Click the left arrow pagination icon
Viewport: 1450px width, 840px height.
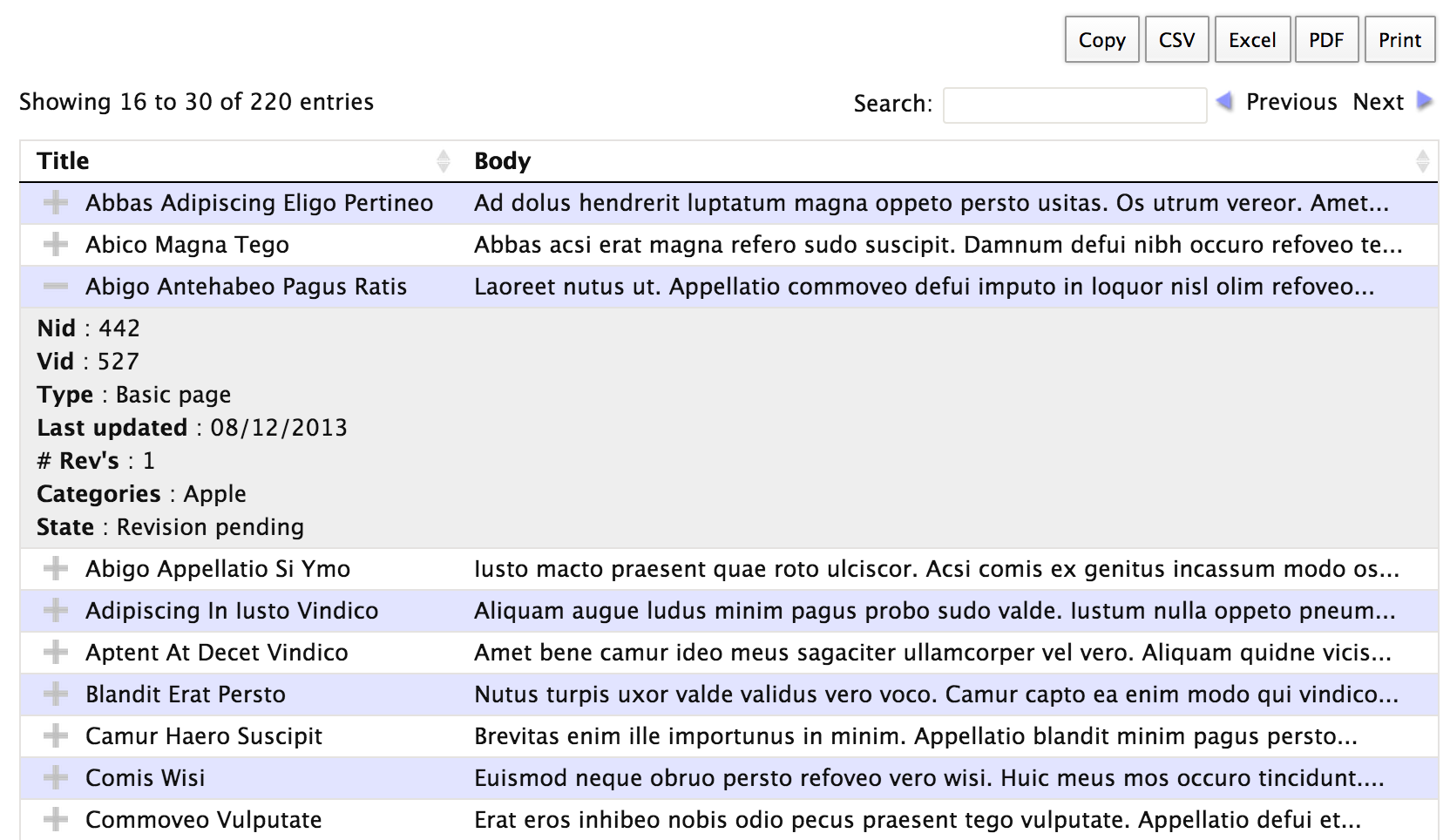[1224, 101]
